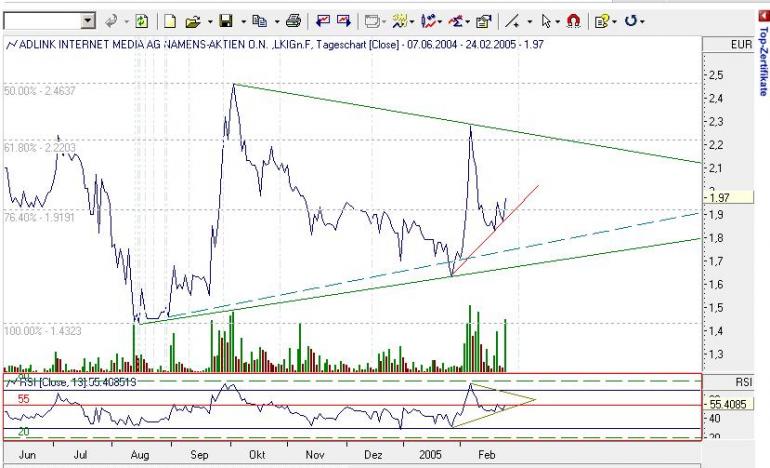Click the 100.00% - 1.4323 Fibonacci label
The height and width of the screenshot is (468, 770).
[x=43, y=330]
